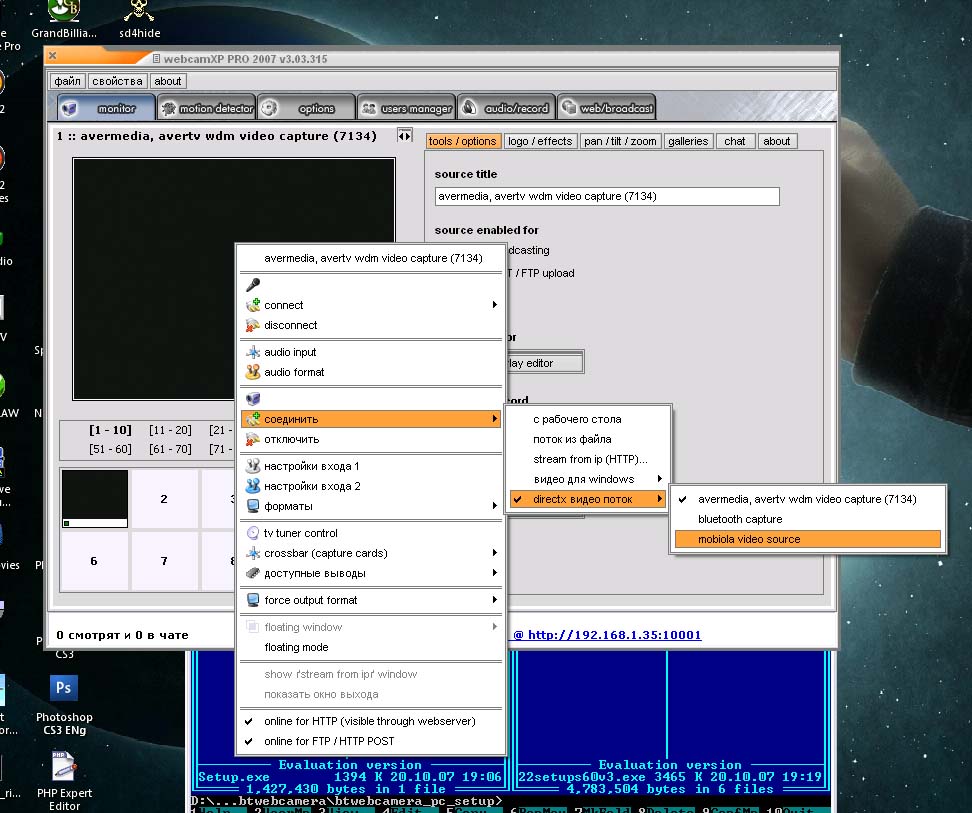Select the galleries sub-tab
This screenshot has height=813, width=972.
688,141
